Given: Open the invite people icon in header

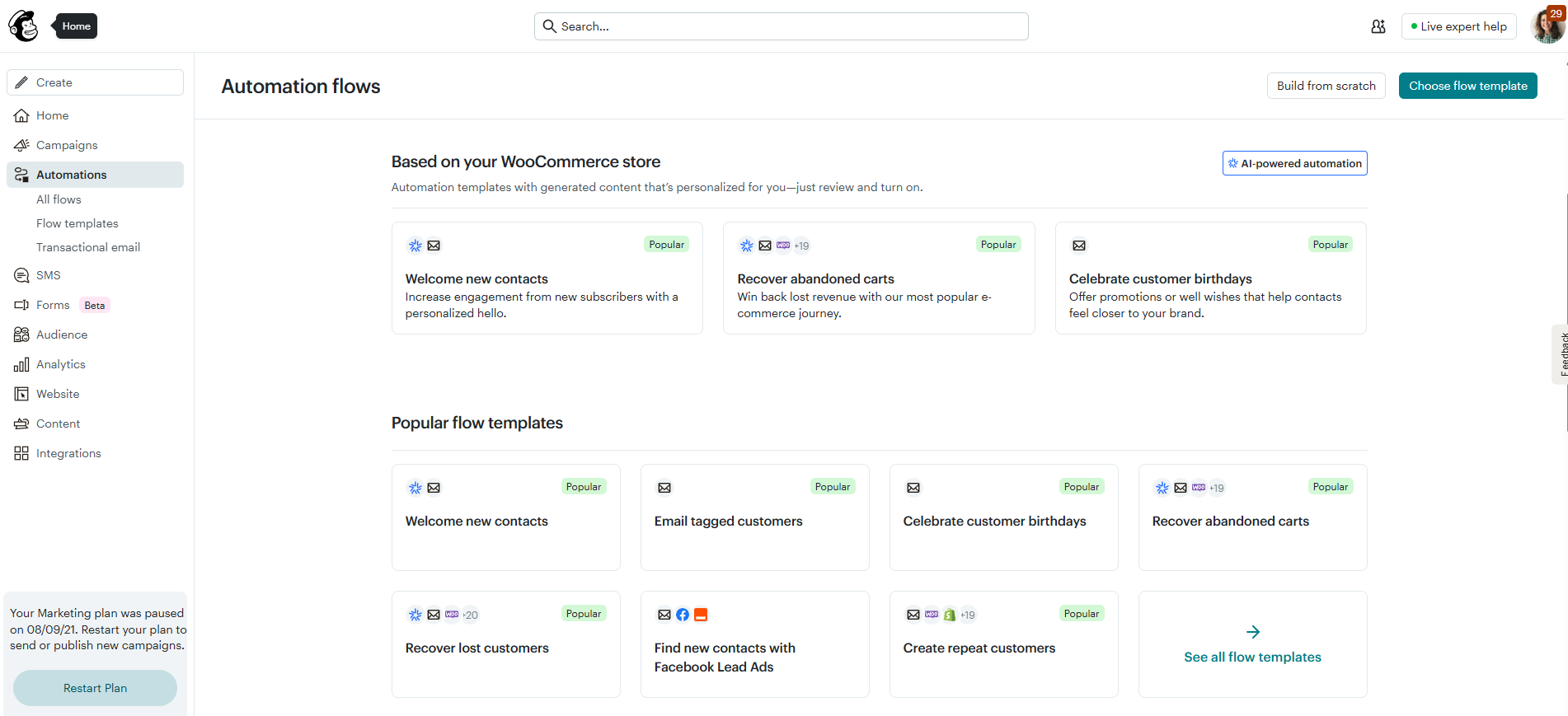Looking at the screenshot, I should 1378,26.
